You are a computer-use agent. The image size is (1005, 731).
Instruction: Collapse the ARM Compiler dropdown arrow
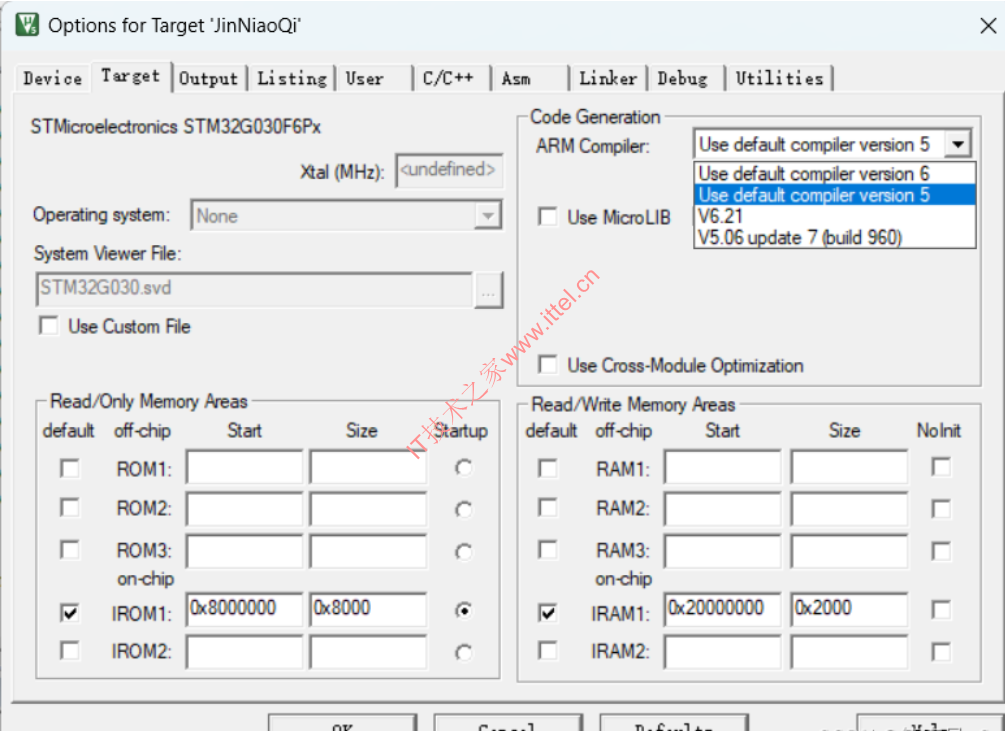pyautogui.click(x=958, y=144)
